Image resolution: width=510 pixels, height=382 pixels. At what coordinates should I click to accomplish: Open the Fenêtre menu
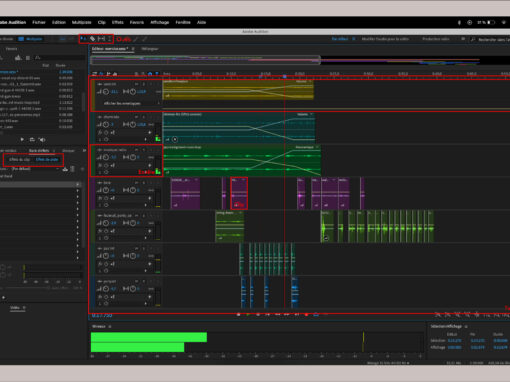tap(183, 22)
